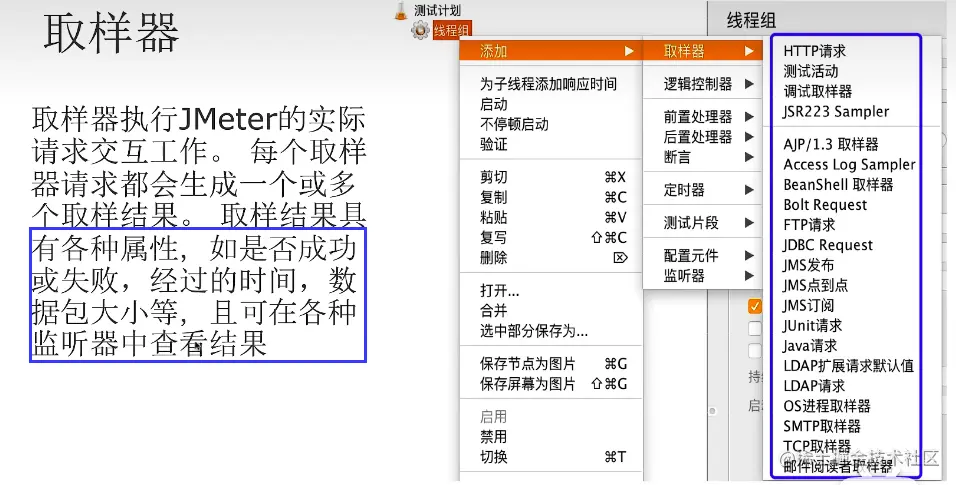This screenshot has width=956, height=485.
Task: Choose 剪切 menu entry
Action: click(x=551, y=178)
